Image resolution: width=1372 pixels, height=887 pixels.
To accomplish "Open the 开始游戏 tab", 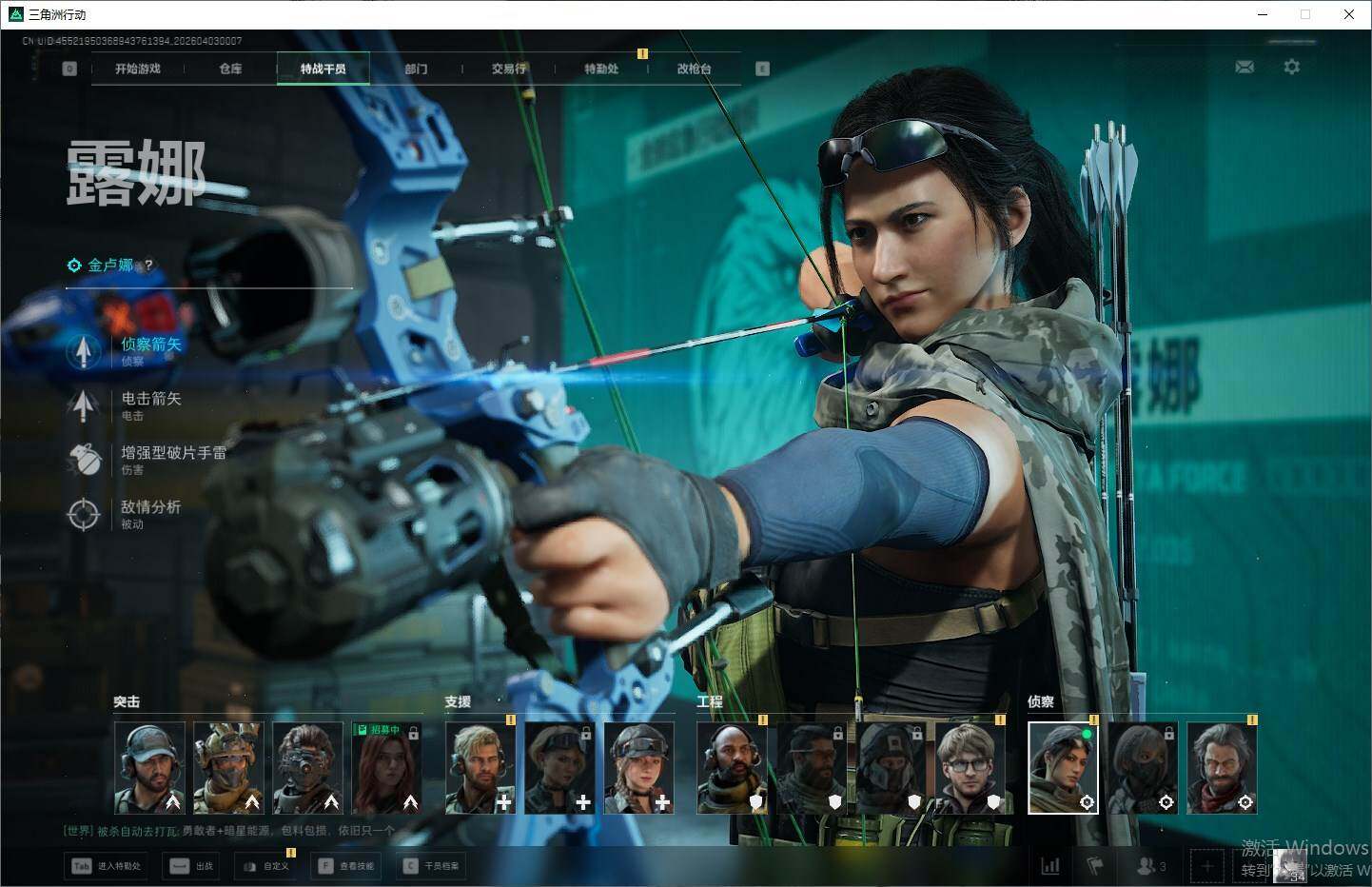I will [138, 69].
